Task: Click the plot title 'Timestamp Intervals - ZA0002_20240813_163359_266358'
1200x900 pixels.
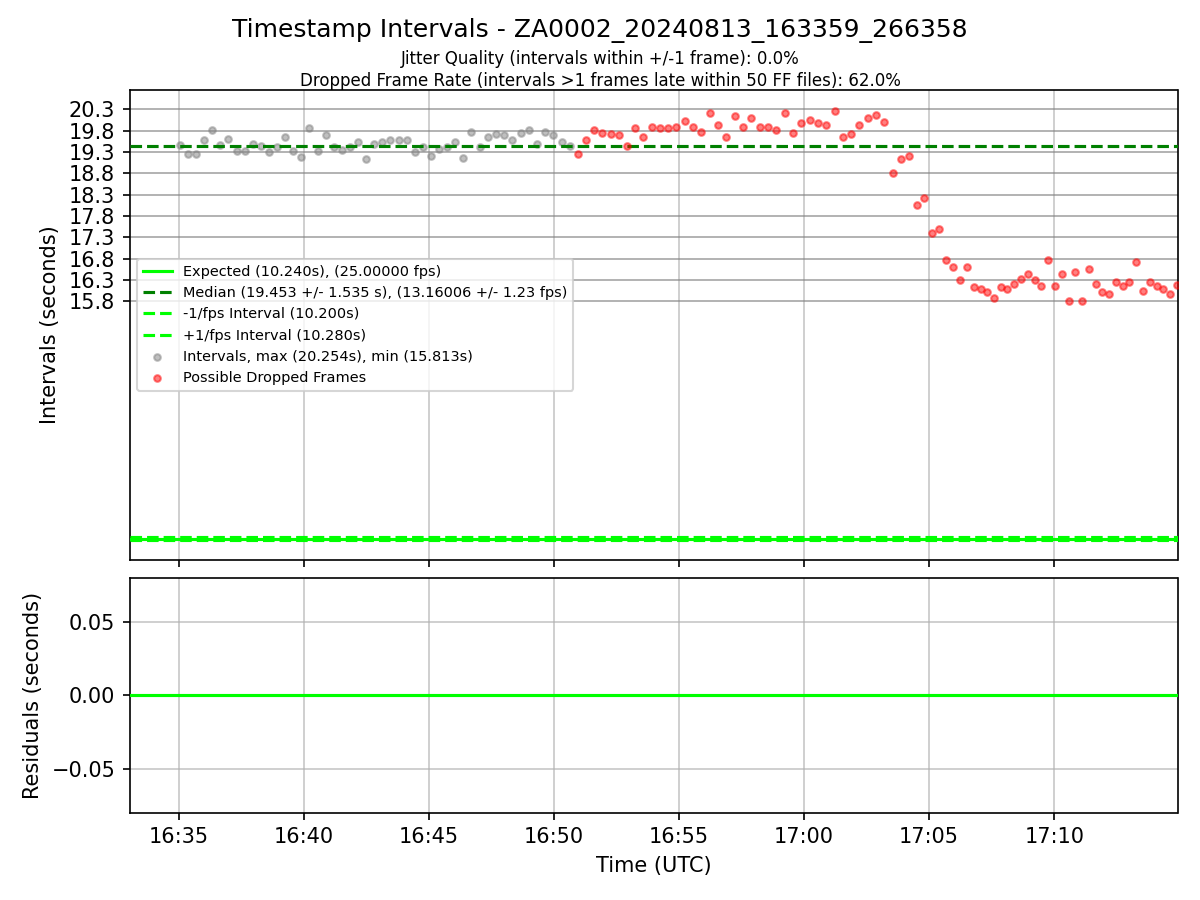Action: click(600, 29)
